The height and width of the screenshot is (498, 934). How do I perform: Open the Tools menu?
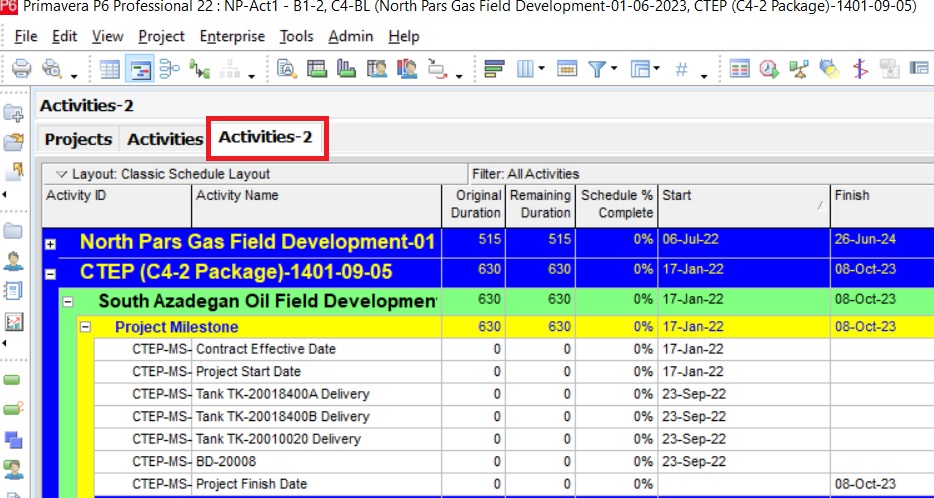click(297, 36)
